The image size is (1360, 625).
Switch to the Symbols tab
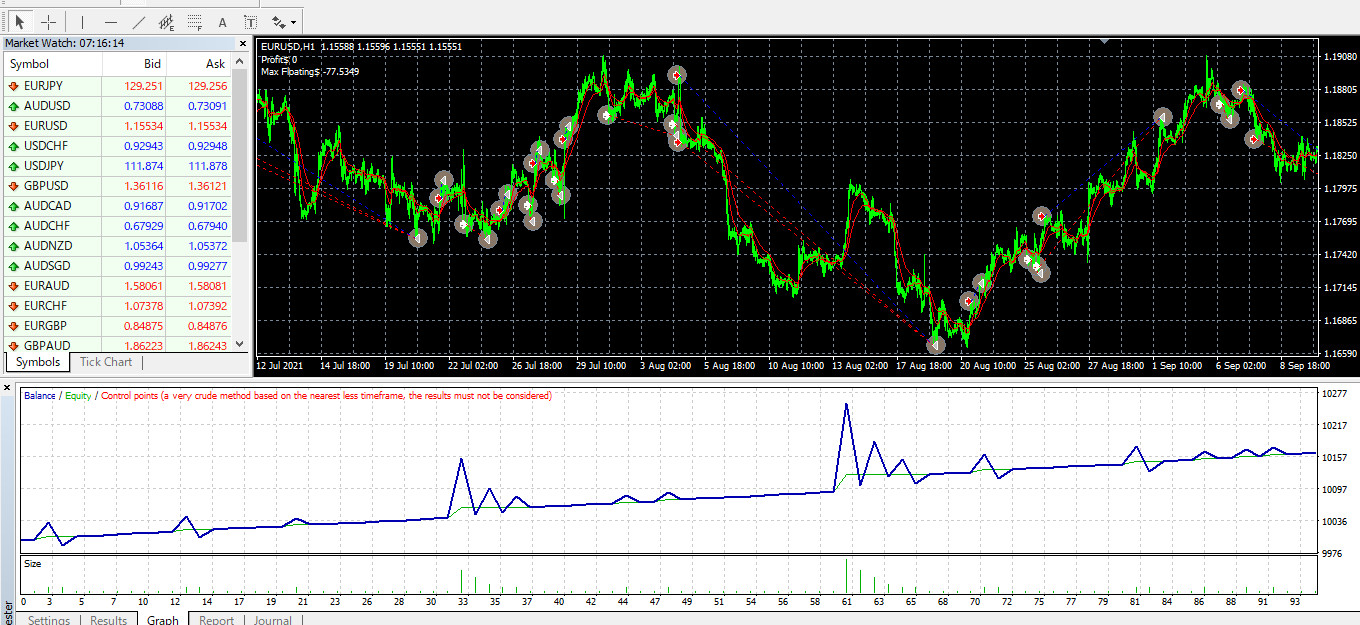(x=39, y=362)
